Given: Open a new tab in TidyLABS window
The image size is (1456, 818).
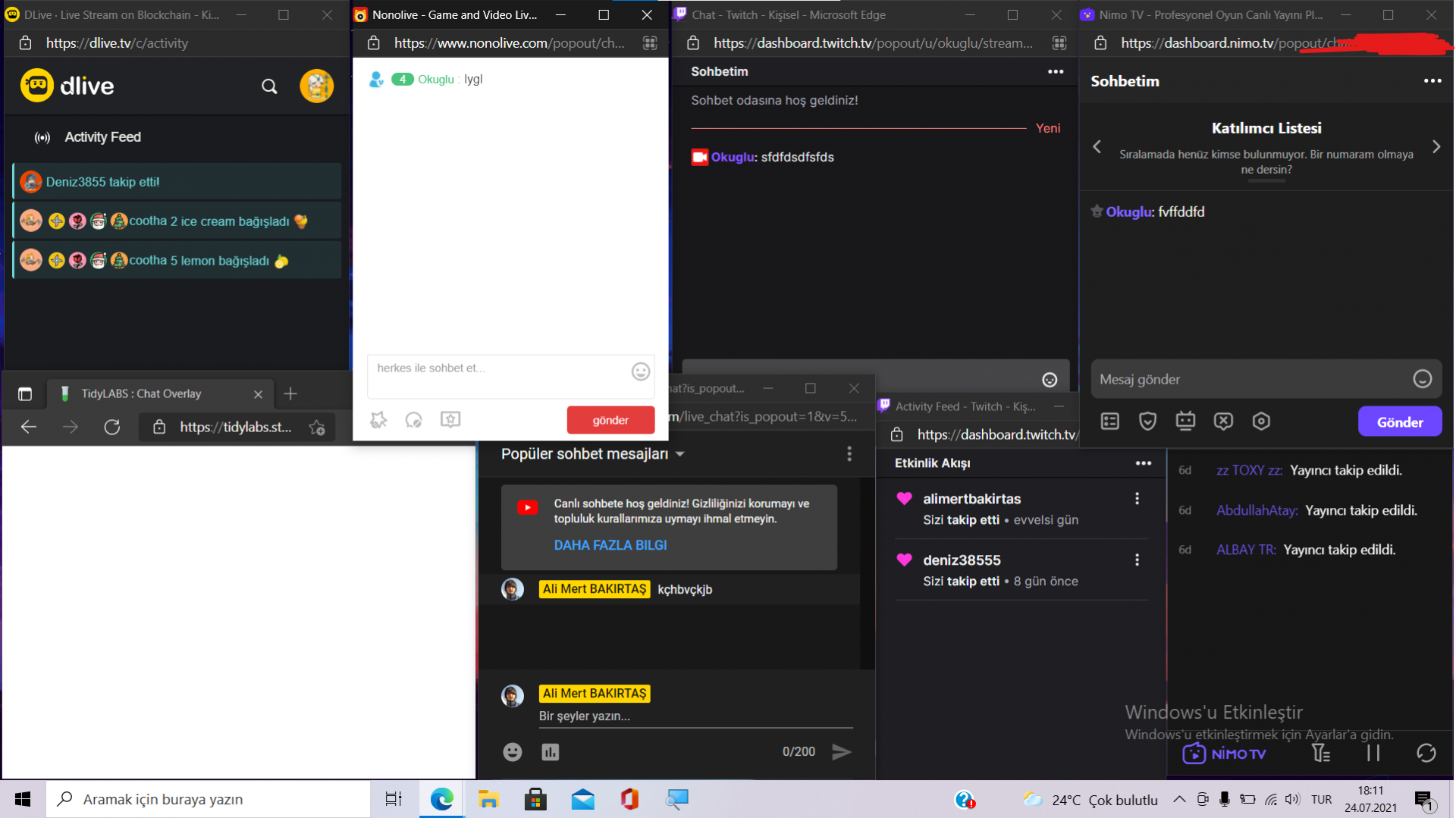Looking at the screenshot, I should [x=290, y=393].
